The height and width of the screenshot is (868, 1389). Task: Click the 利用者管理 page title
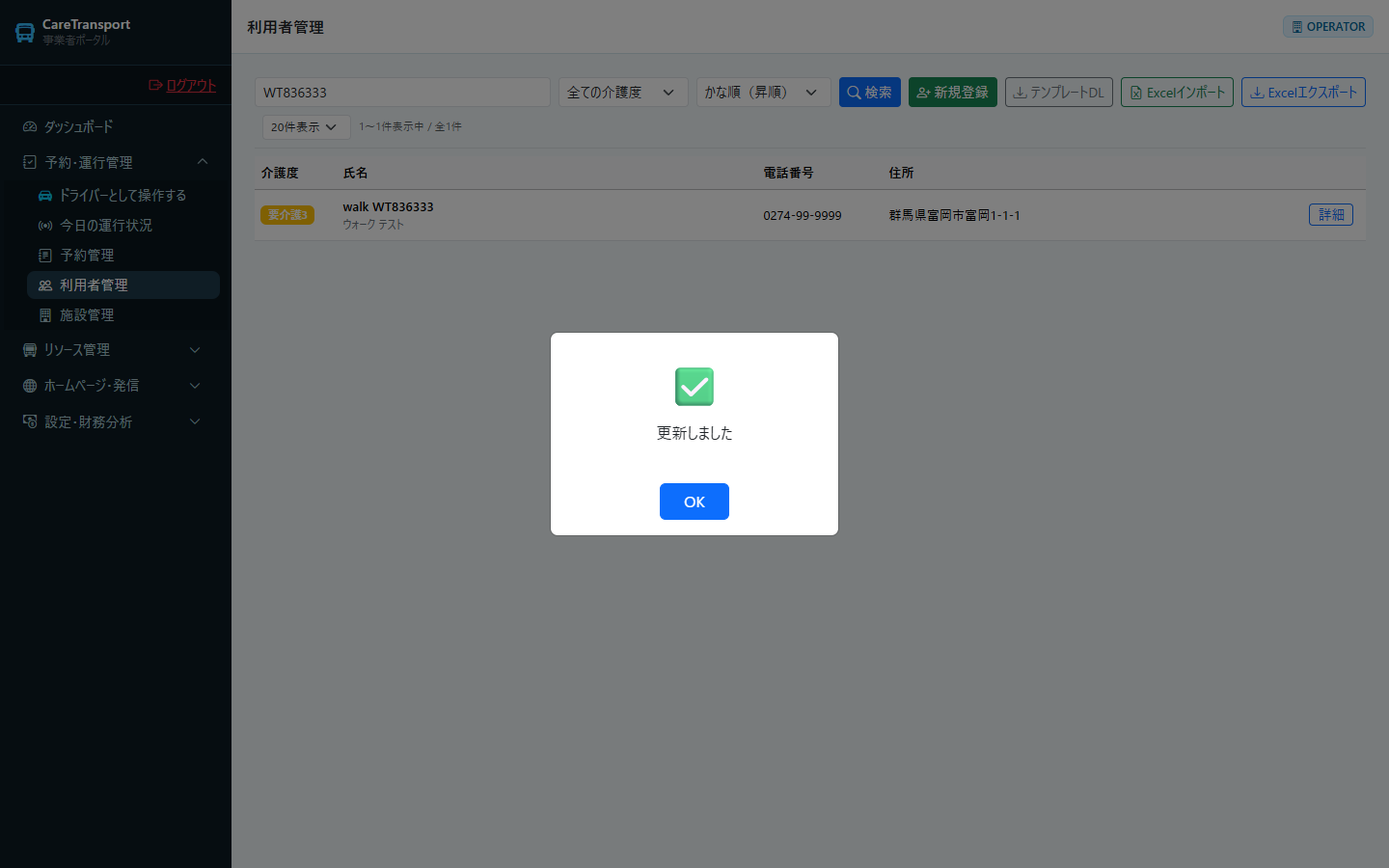[x=286, y=27]
